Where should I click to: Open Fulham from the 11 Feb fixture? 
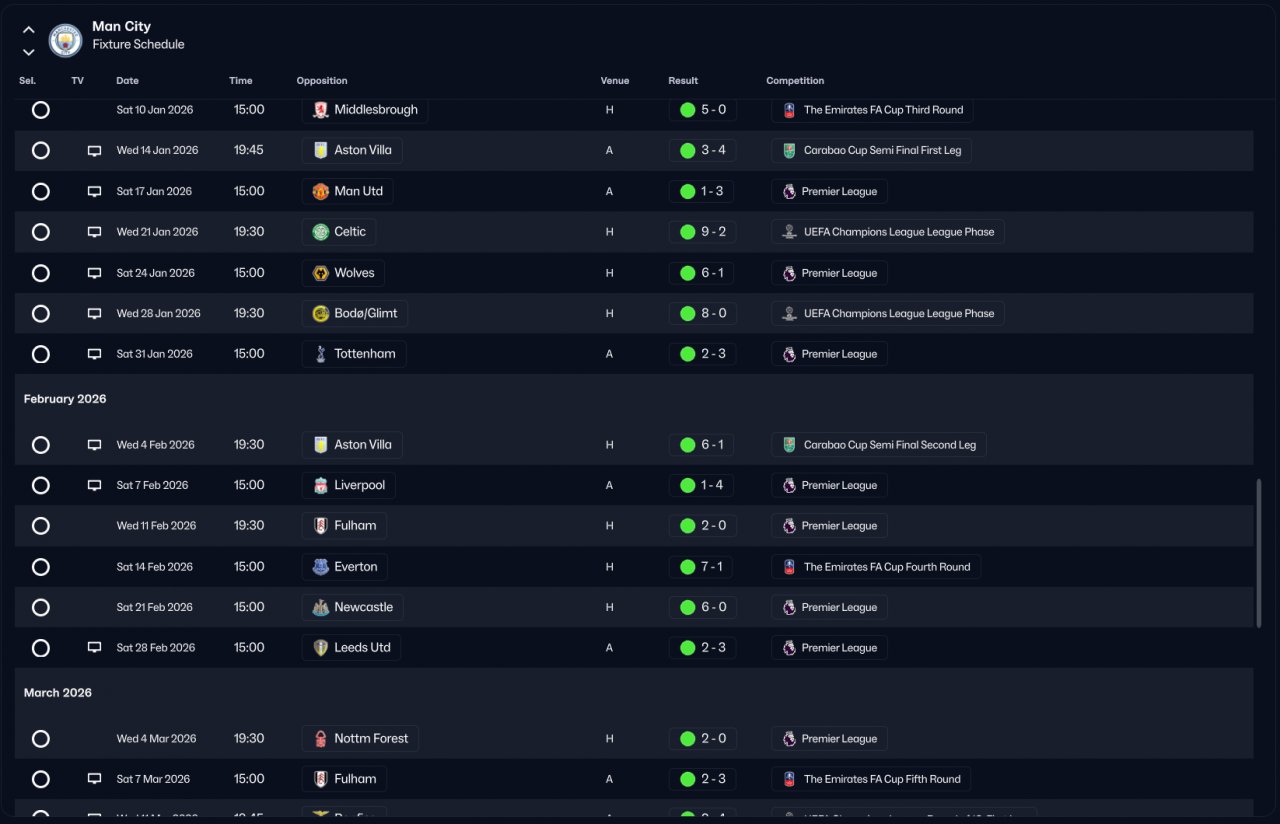coord(344,526)
